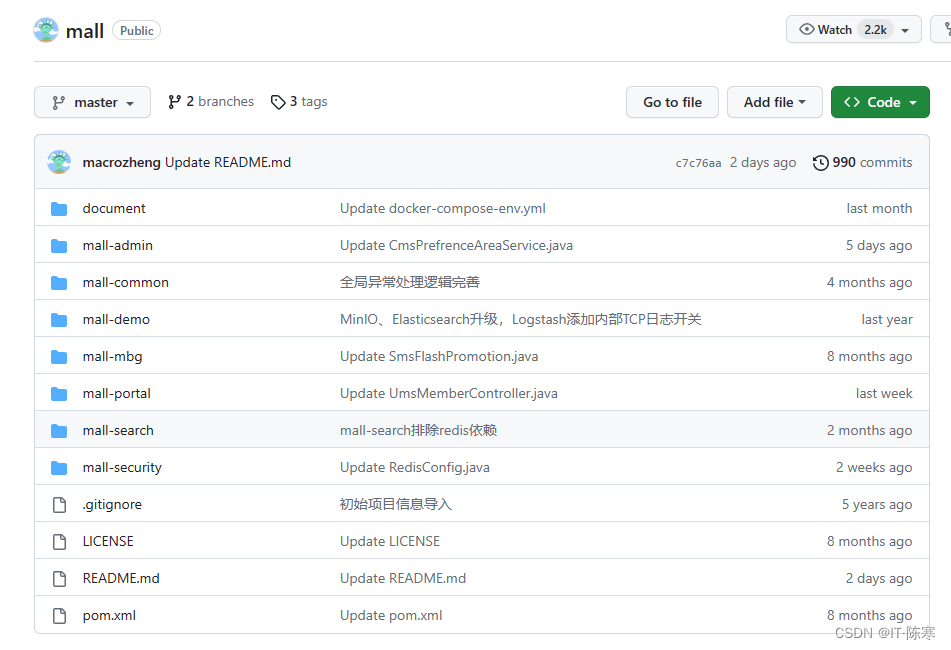The image size is (951, 650).
Task: Open the MinIO、Elasticsearch升级 commit message
Action: [520, 319]
